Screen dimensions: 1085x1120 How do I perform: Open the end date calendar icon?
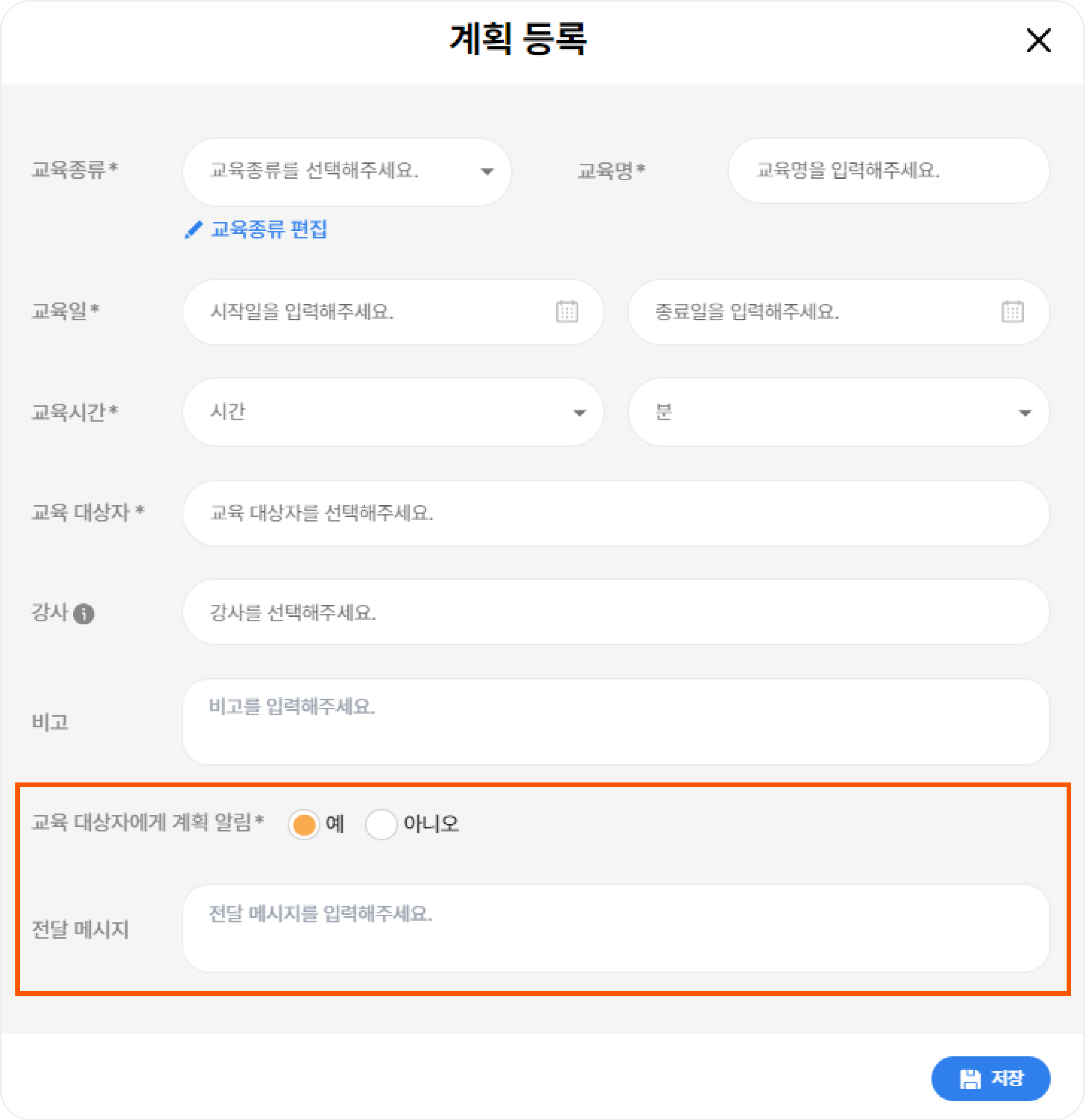click(1012, 311)
